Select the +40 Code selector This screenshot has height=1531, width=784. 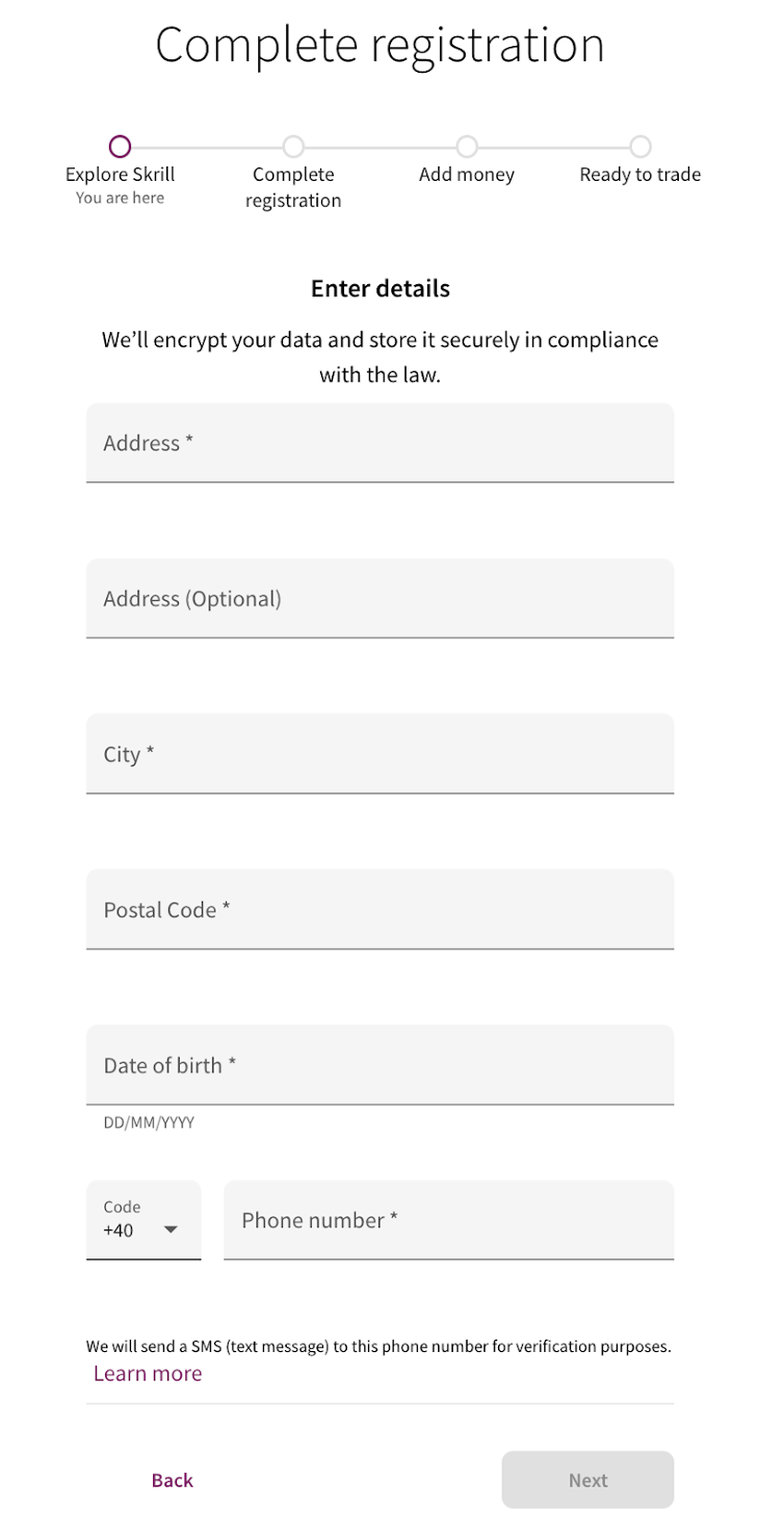144,1220
